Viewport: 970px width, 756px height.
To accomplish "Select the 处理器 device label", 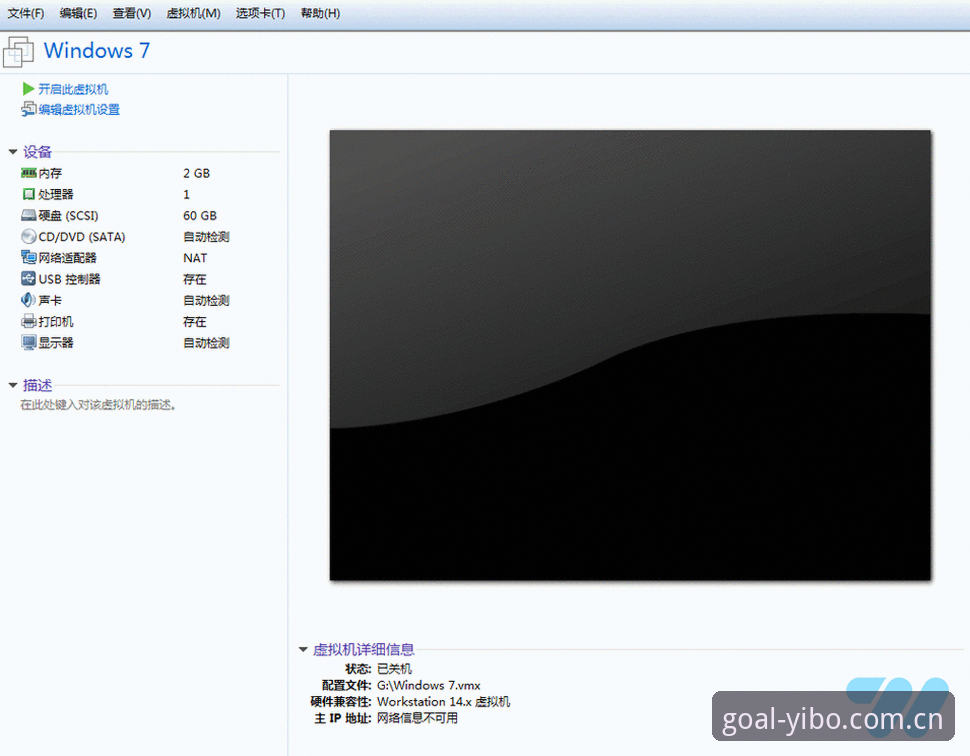I will (56, 194).
